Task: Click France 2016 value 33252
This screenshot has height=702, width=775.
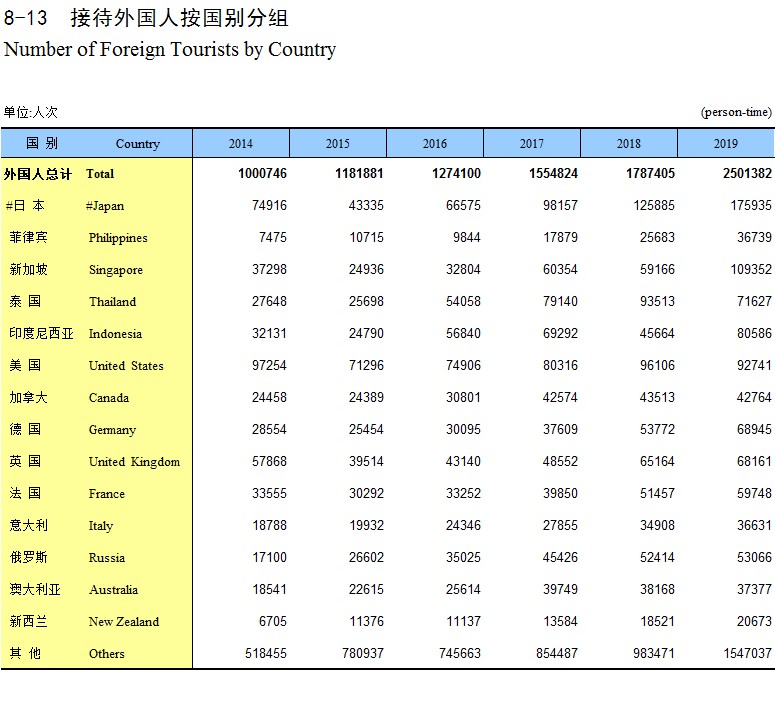Action: click(463, 493)
